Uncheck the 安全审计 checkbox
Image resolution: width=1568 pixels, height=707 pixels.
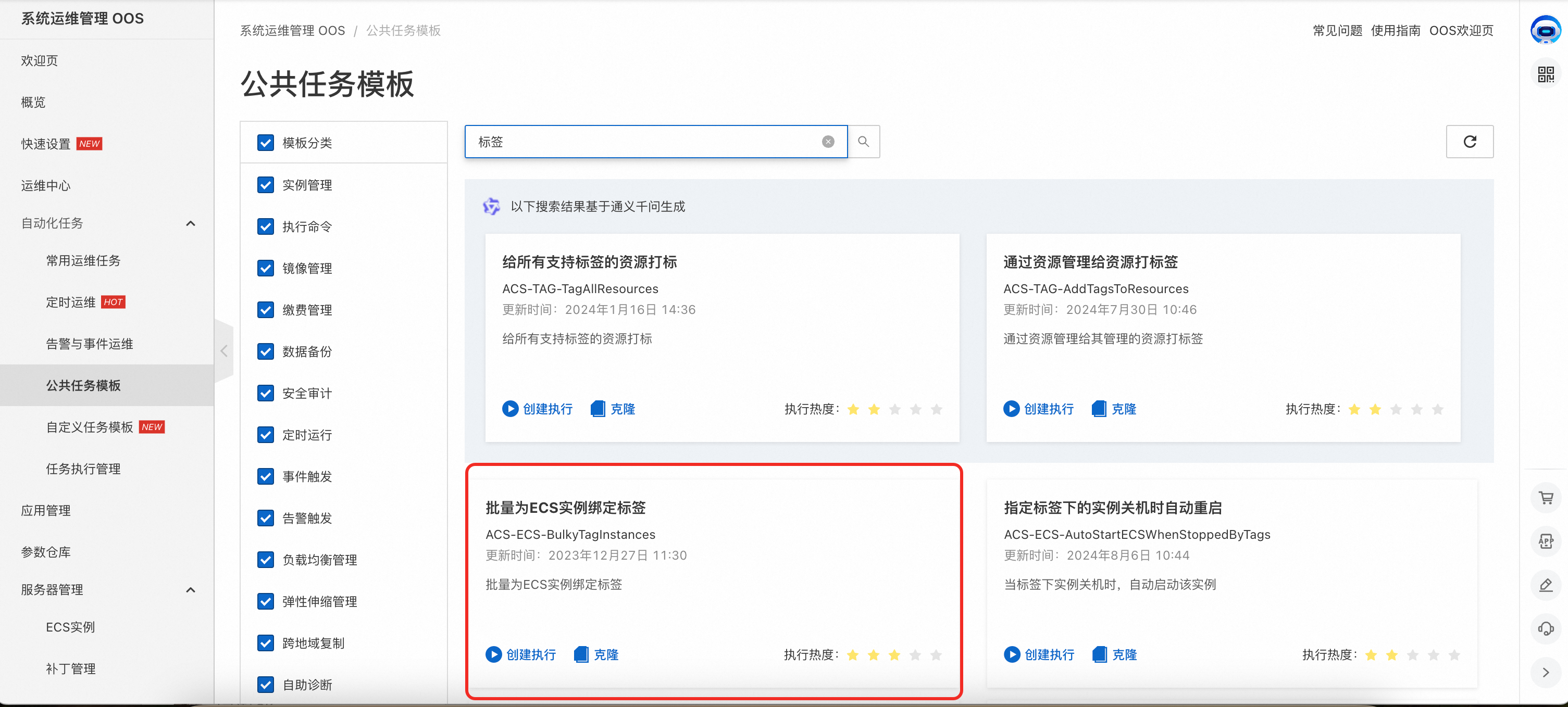tap(265, 393)
